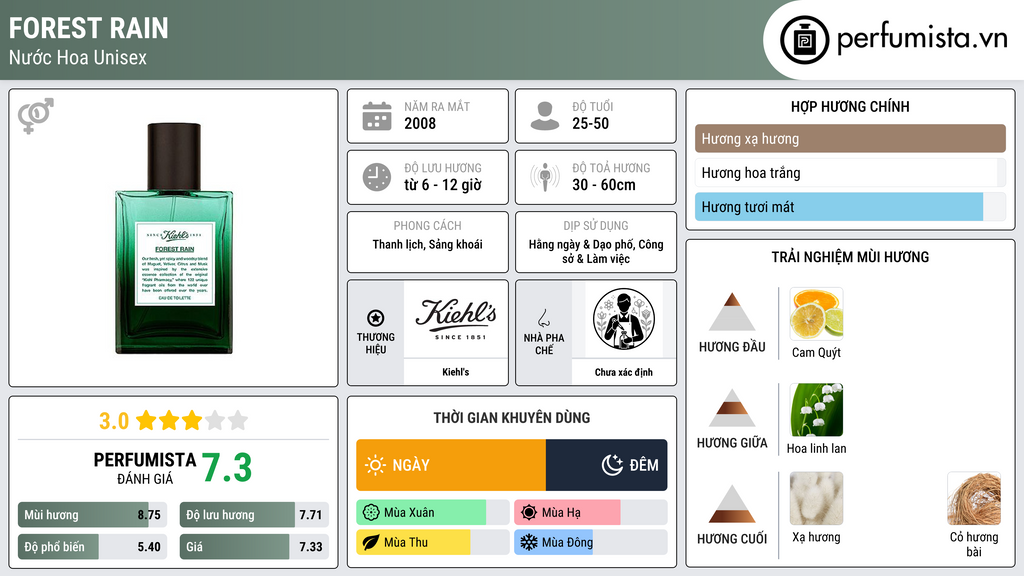
Task: Open the Kiehl's brand logo image
Action: pyautogui.click(x=456, y=319)
